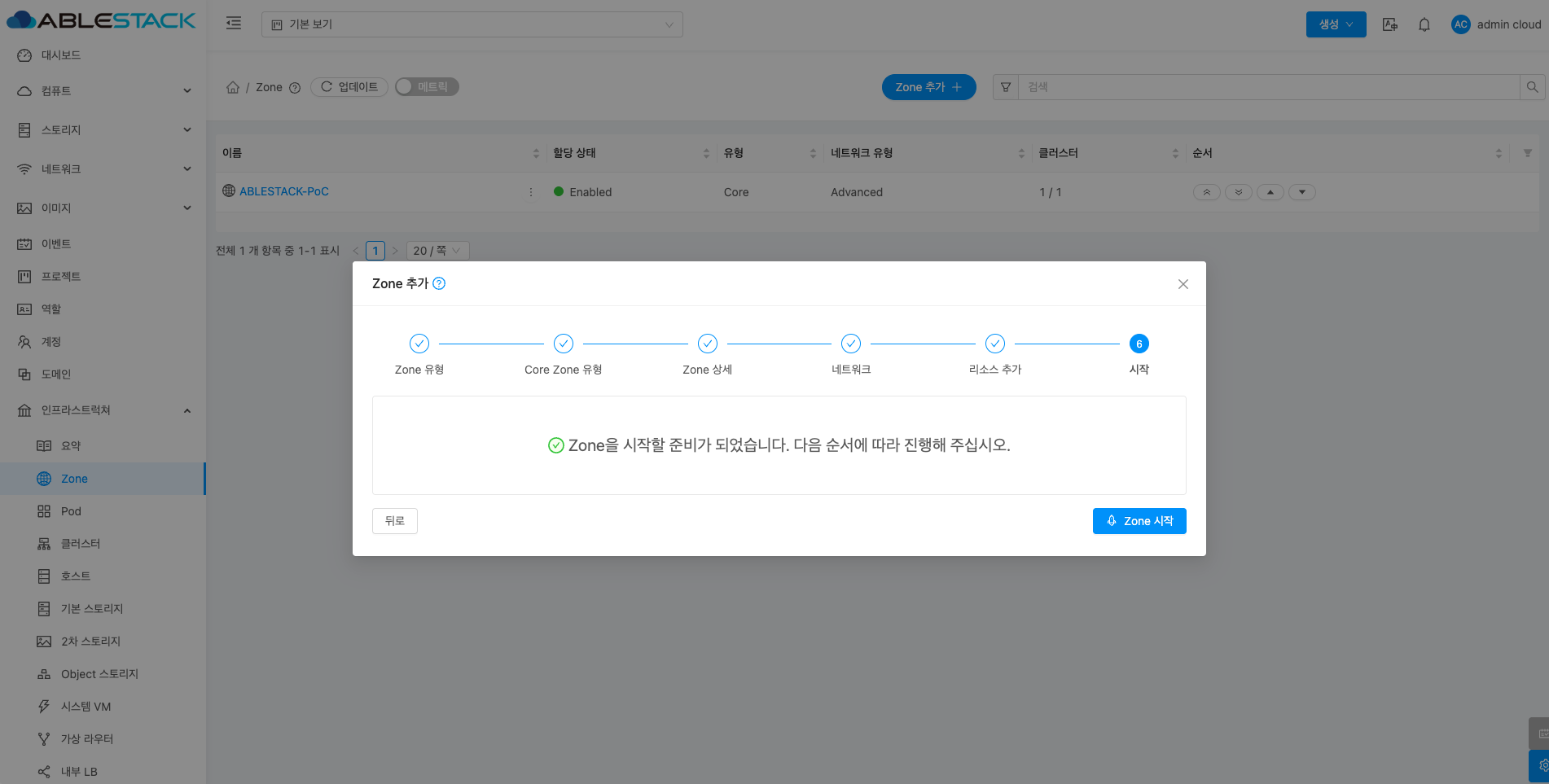Select page 1 in pagination
The image size is (1549, 784).
click(x=375, y=251)
